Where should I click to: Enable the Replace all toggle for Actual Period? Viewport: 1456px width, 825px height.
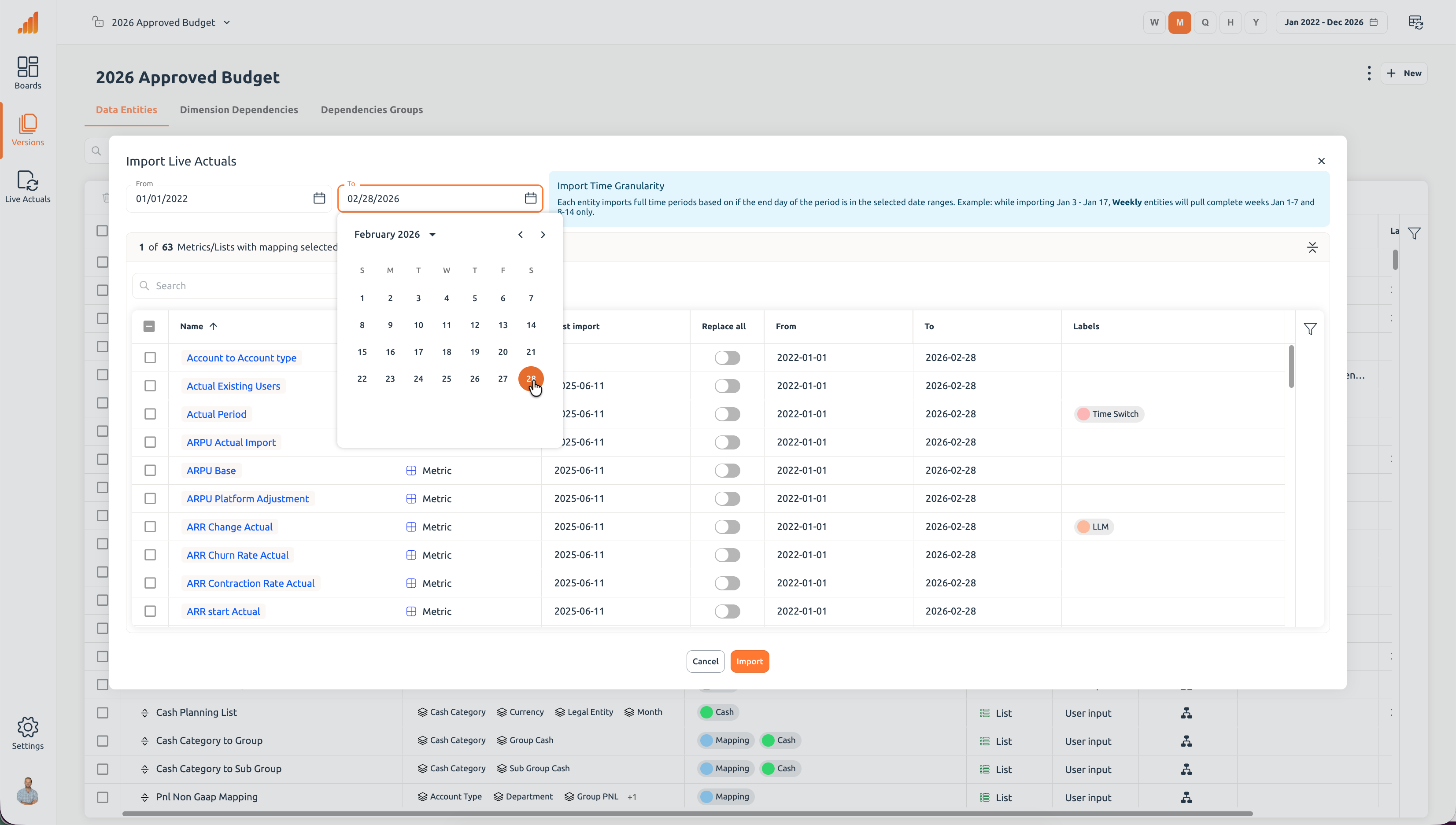pos(727,414)
